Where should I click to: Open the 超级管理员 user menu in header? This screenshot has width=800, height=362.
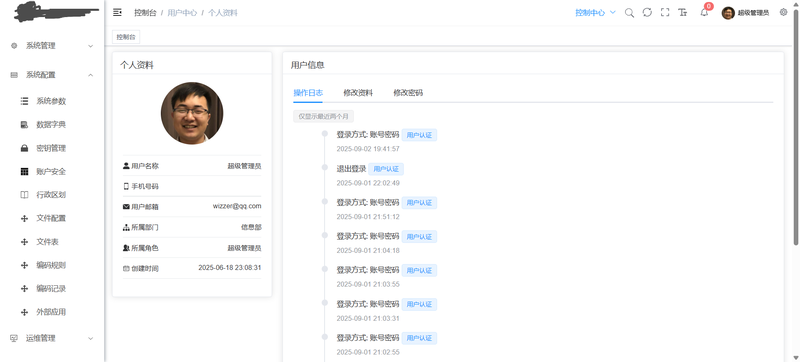click(x=745, y=13)
